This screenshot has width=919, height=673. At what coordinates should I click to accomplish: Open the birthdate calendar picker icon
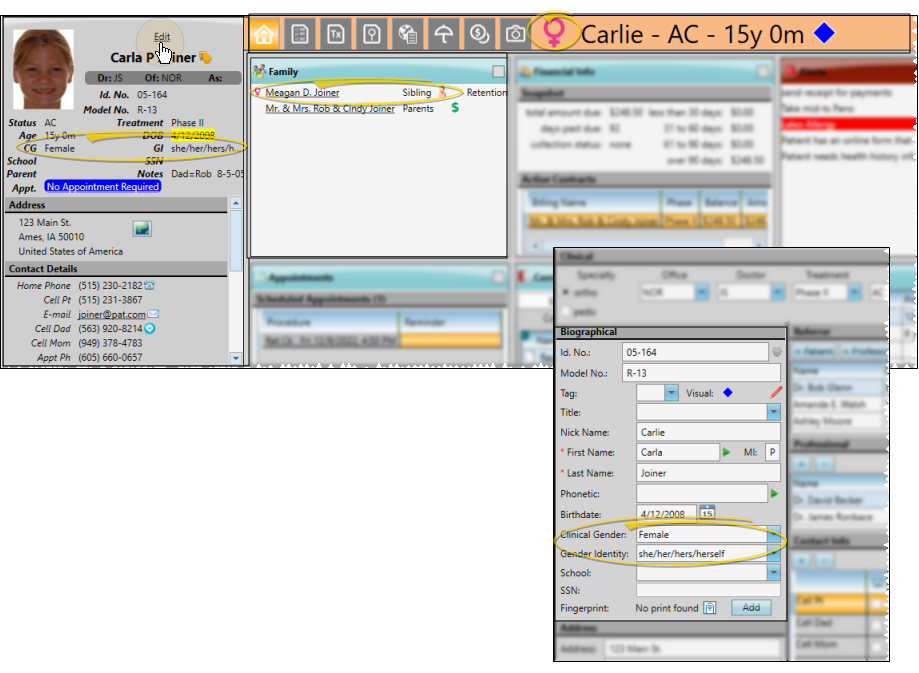[708, 513]
